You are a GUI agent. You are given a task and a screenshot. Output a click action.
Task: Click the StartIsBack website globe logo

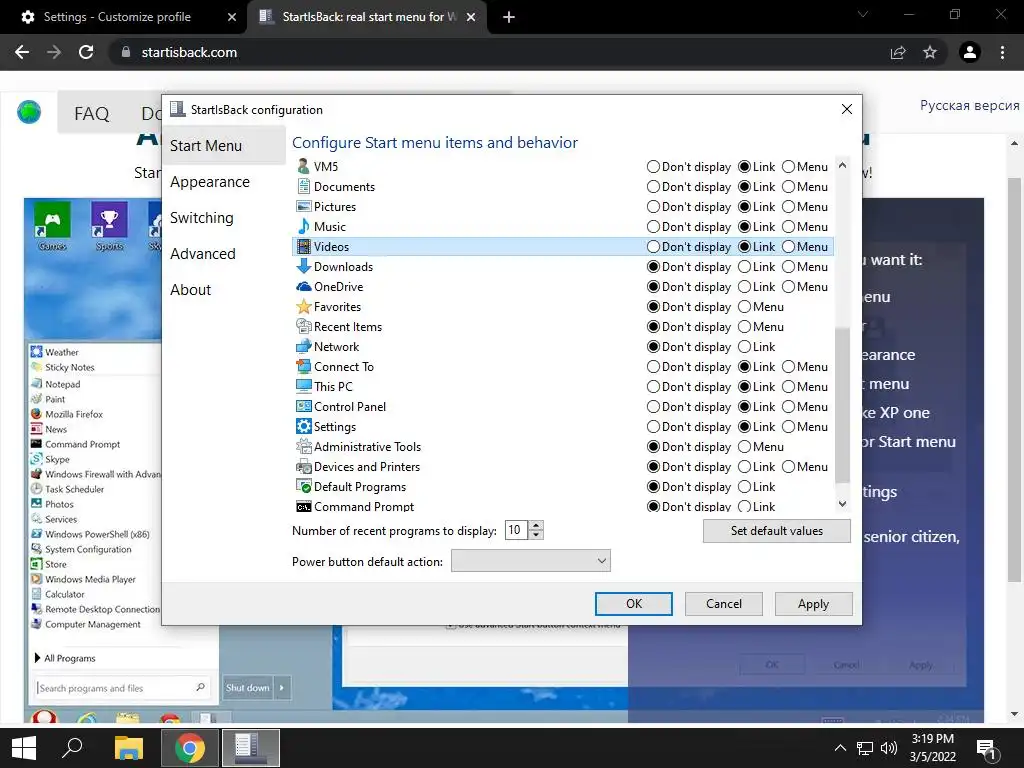click(x=29, y=112)
